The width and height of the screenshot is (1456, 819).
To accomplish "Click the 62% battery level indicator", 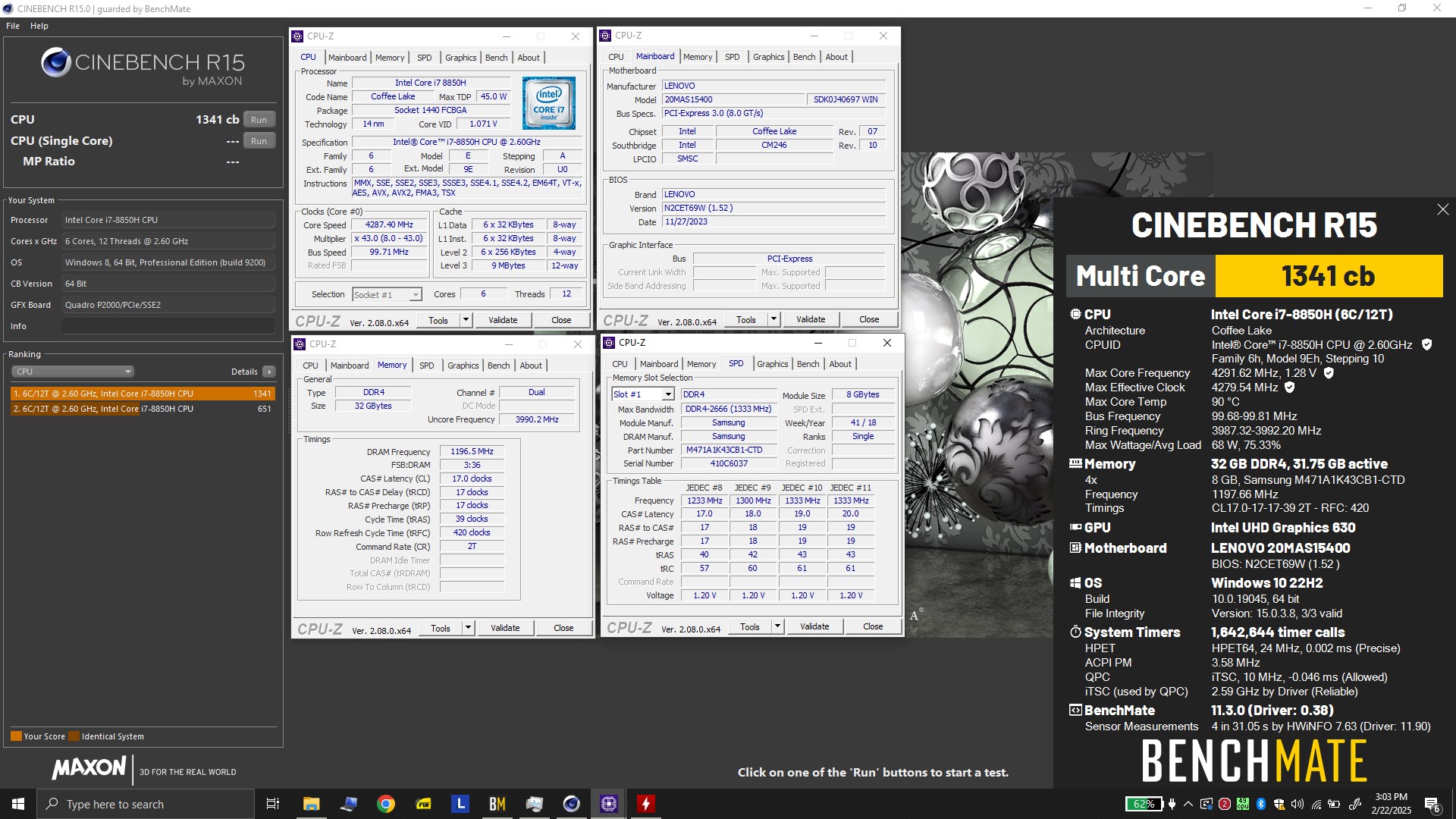I will [x=1144, y=804].
